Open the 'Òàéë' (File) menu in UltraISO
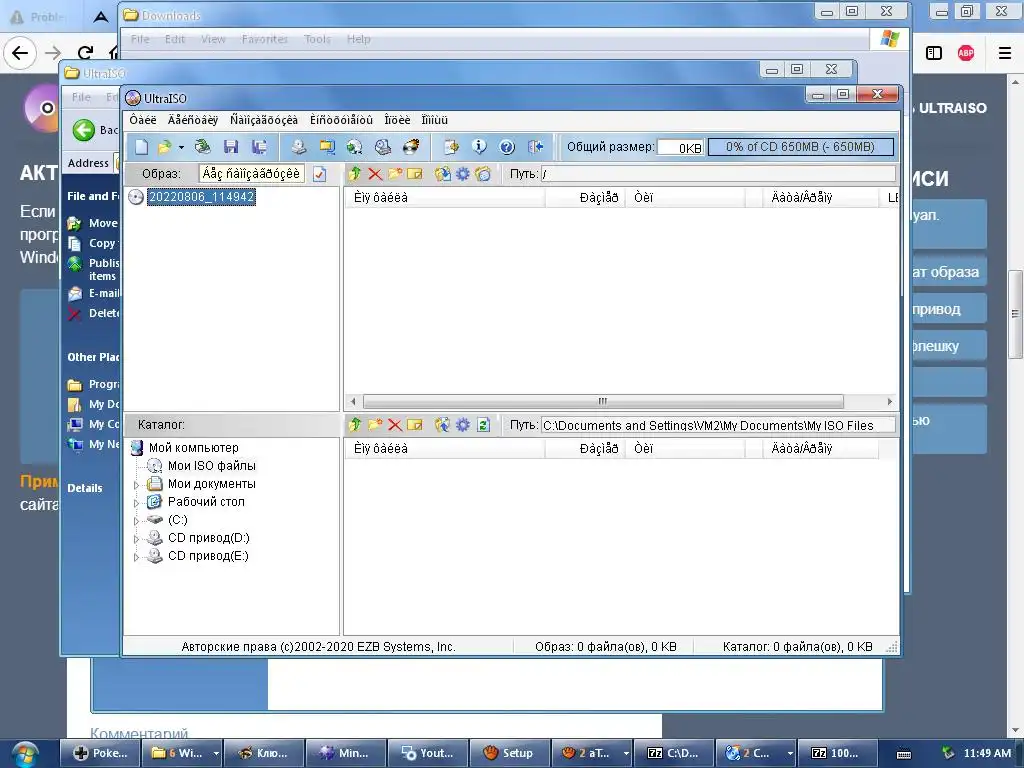Image resolution: width=1024 pixels, height=768 pixels. click(143, 120)
